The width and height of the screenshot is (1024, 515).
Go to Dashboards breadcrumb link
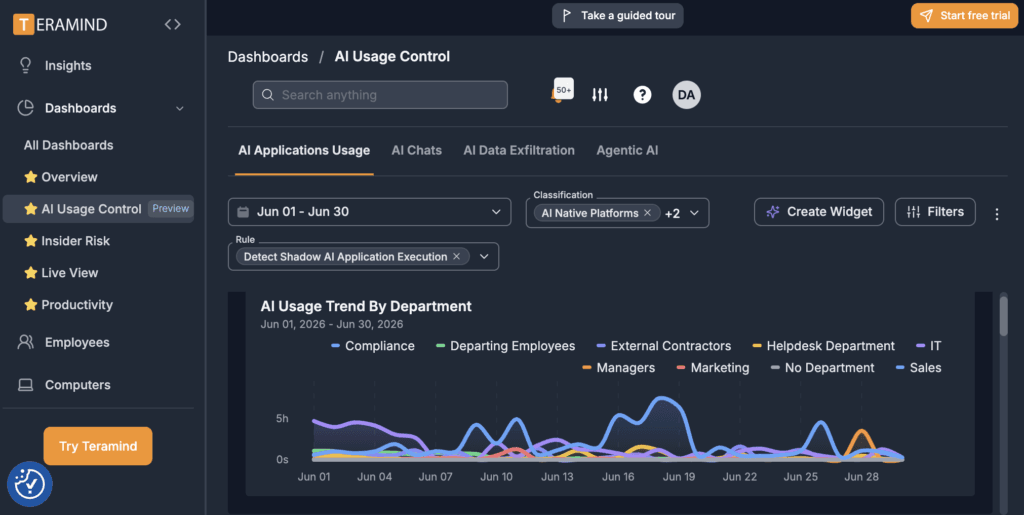tap(268, 57)
